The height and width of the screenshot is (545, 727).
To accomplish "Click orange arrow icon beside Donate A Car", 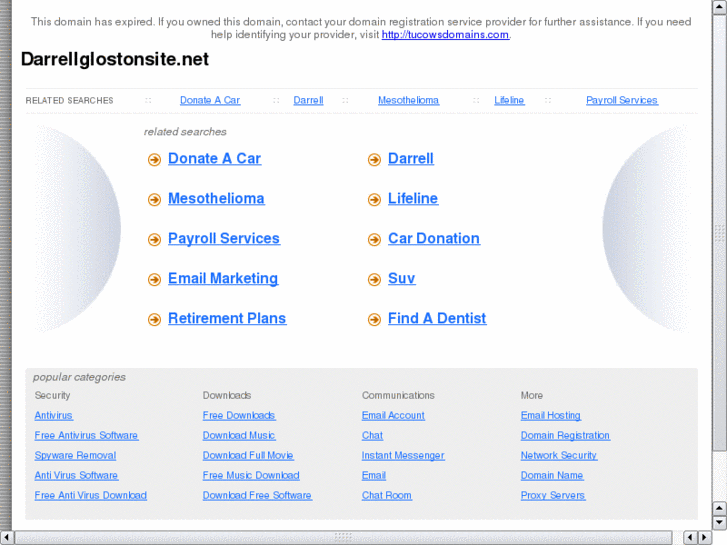I will (x=154, y=160).
